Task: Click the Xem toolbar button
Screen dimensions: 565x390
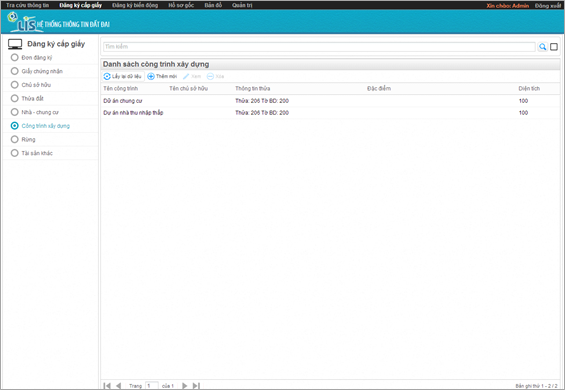Action: (x=192, y=76)
